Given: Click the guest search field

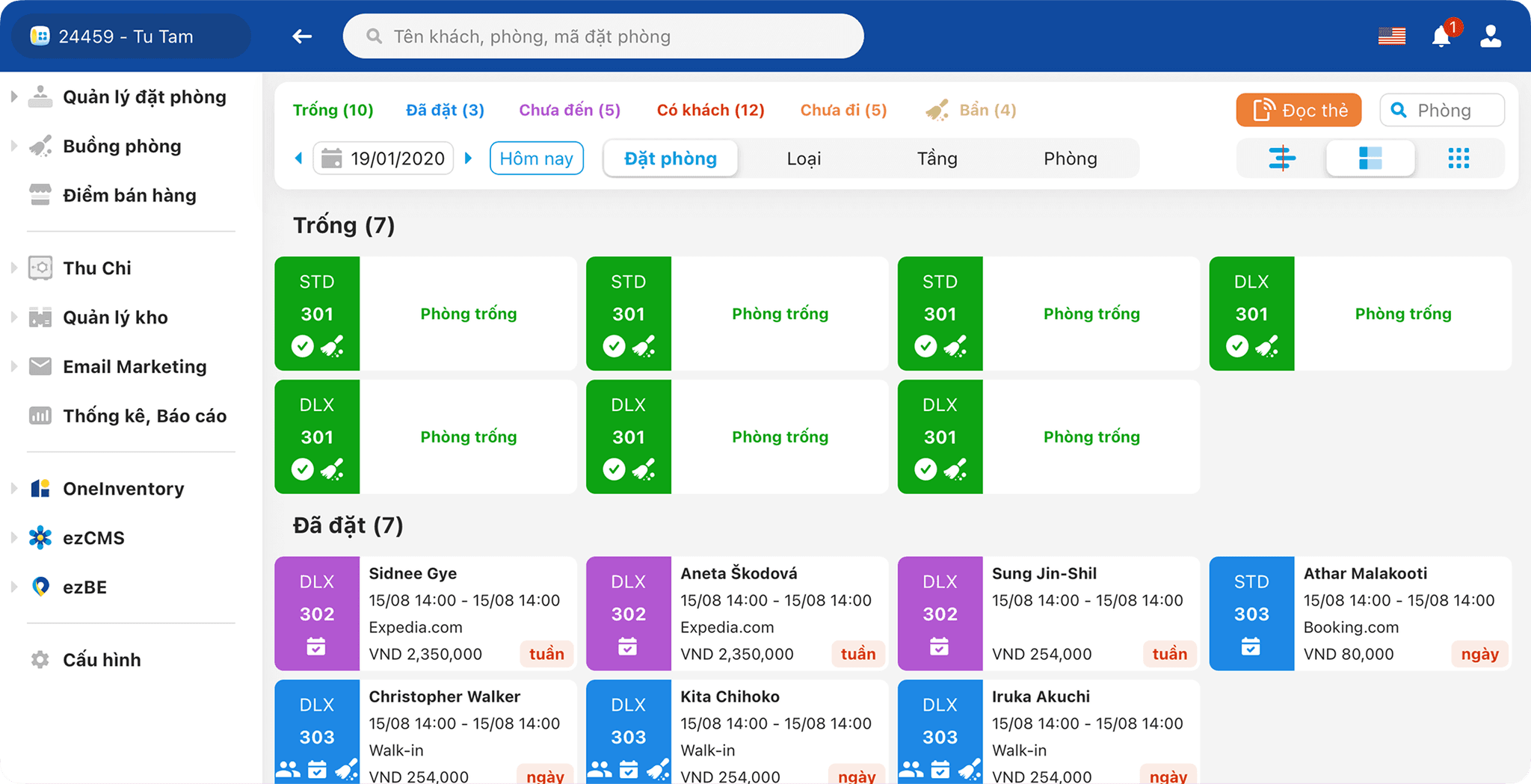Looking at the screenshot, I should (x=603, y=36).
